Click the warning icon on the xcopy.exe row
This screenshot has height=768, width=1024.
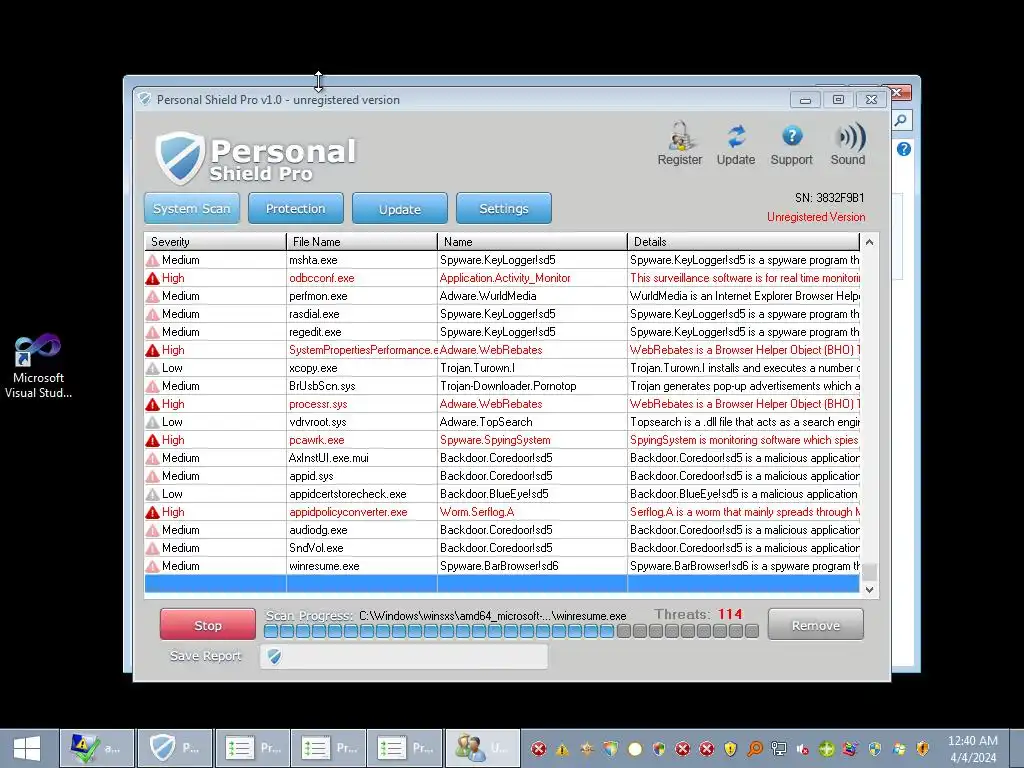(x=152, y=368)
